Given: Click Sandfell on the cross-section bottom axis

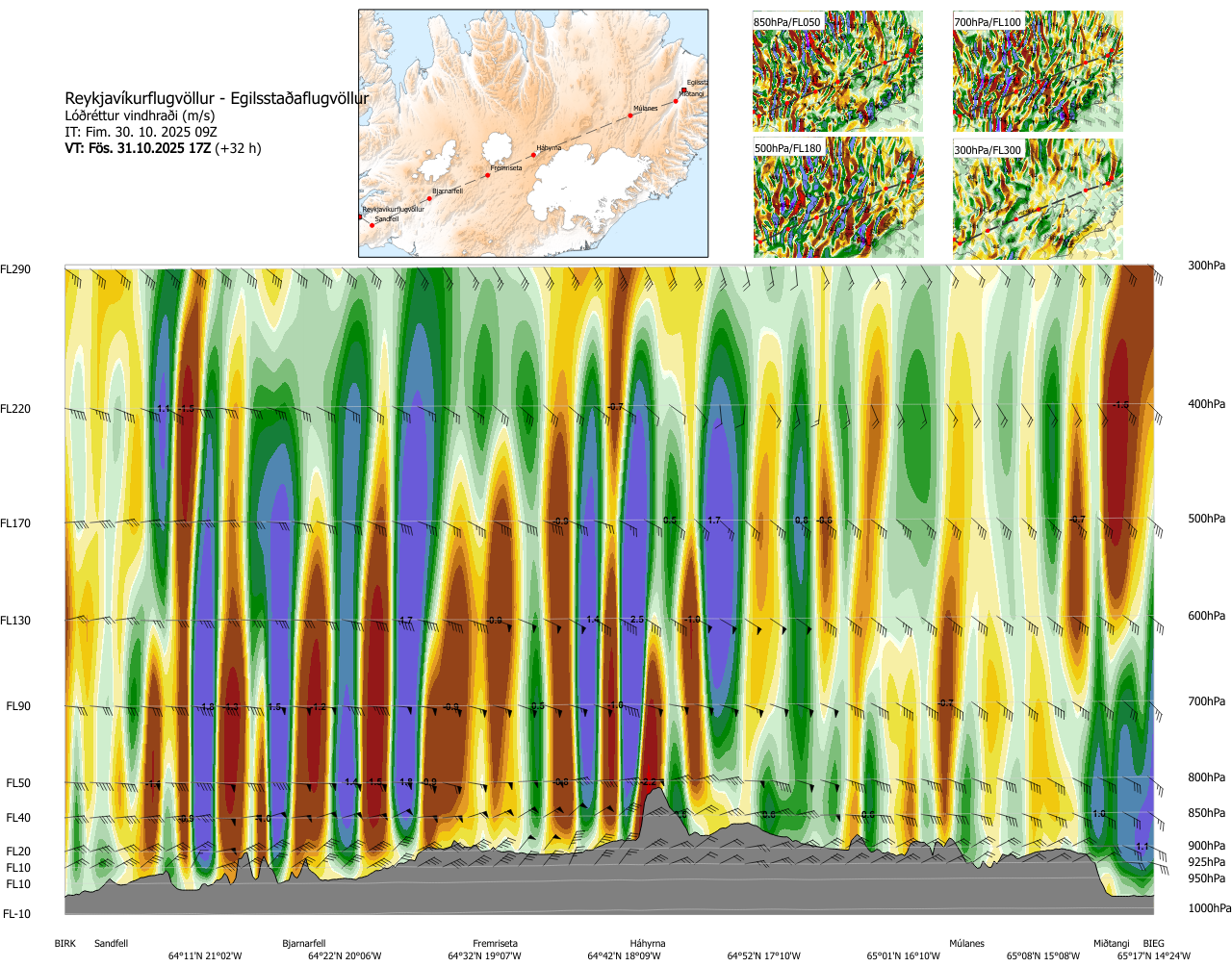Looking at the screenshot, I should click(111, 944).
